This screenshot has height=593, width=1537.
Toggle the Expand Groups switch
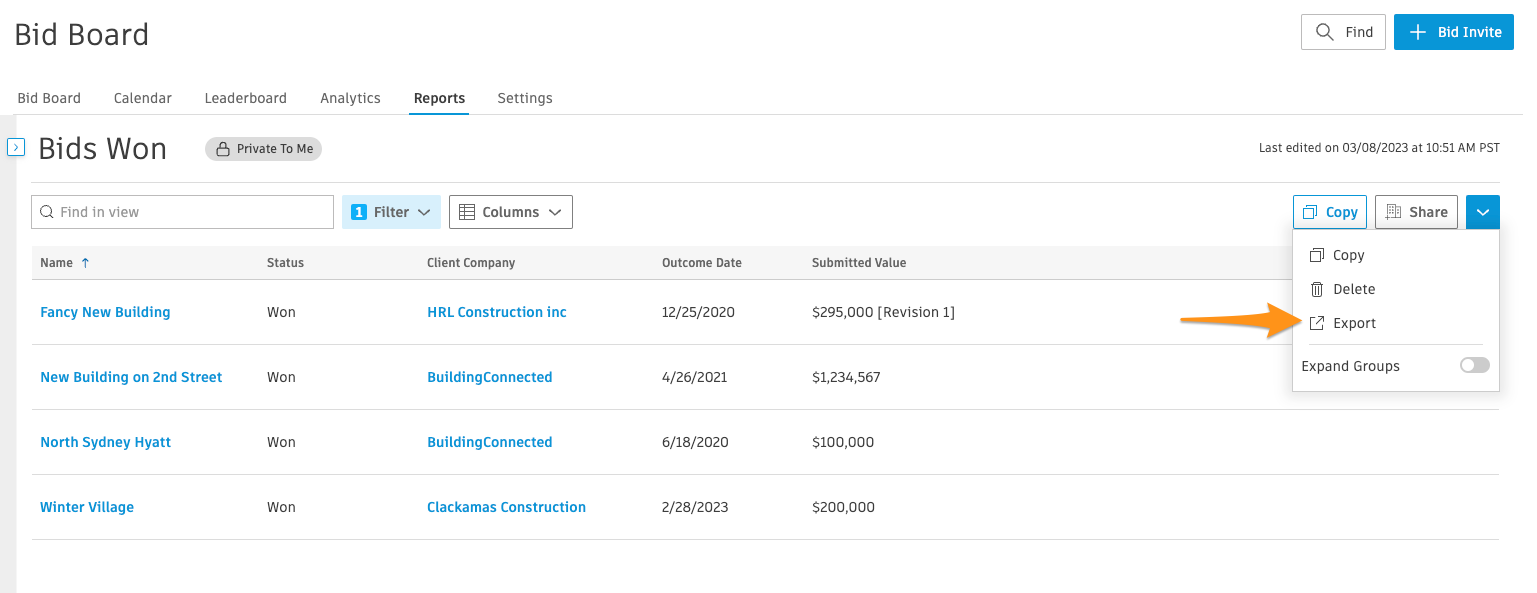[1475, 366]
